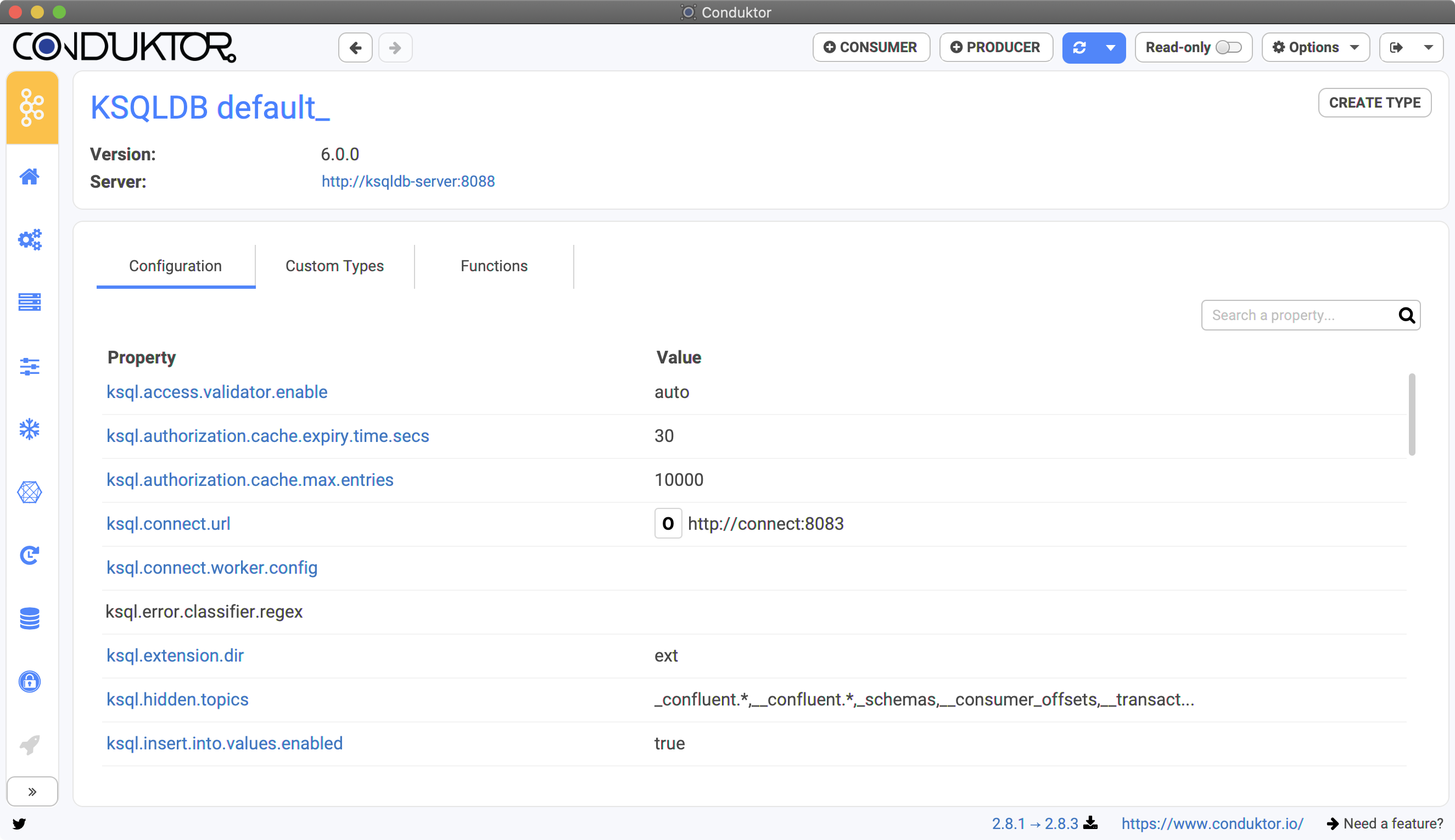
Task: Click the ksql.connect.url property link
Action: (x=167, y=524)
